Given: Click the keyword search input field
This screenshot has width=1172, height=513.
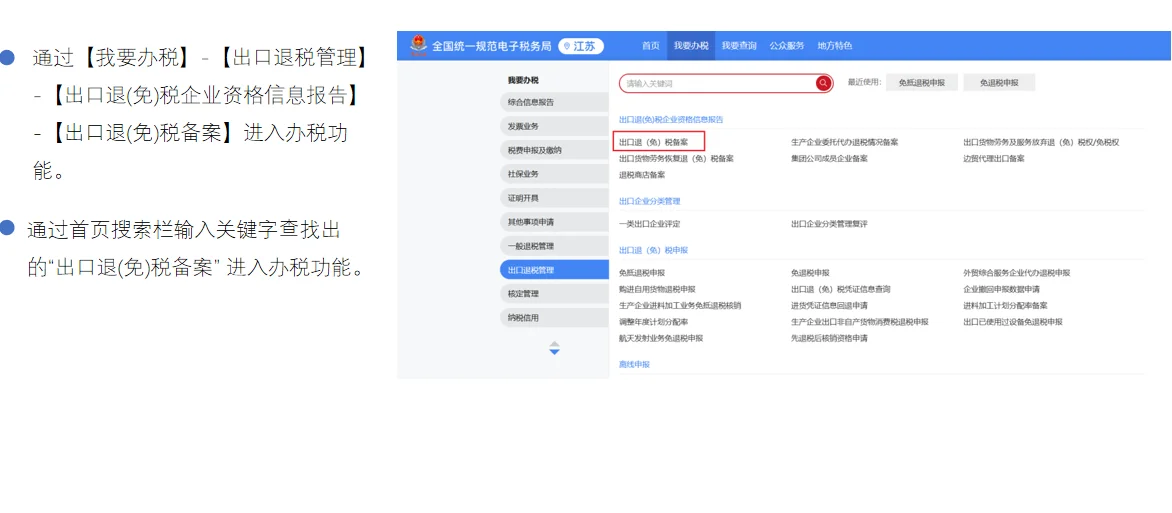Looking at the screenshot, I should [x=717, y=84].
